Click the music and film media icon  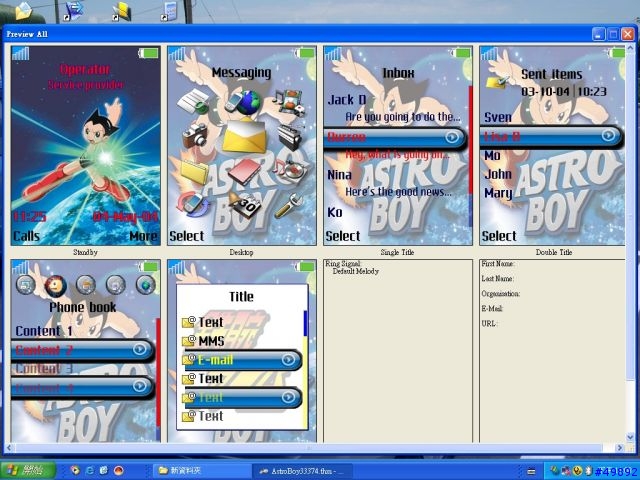289,102
